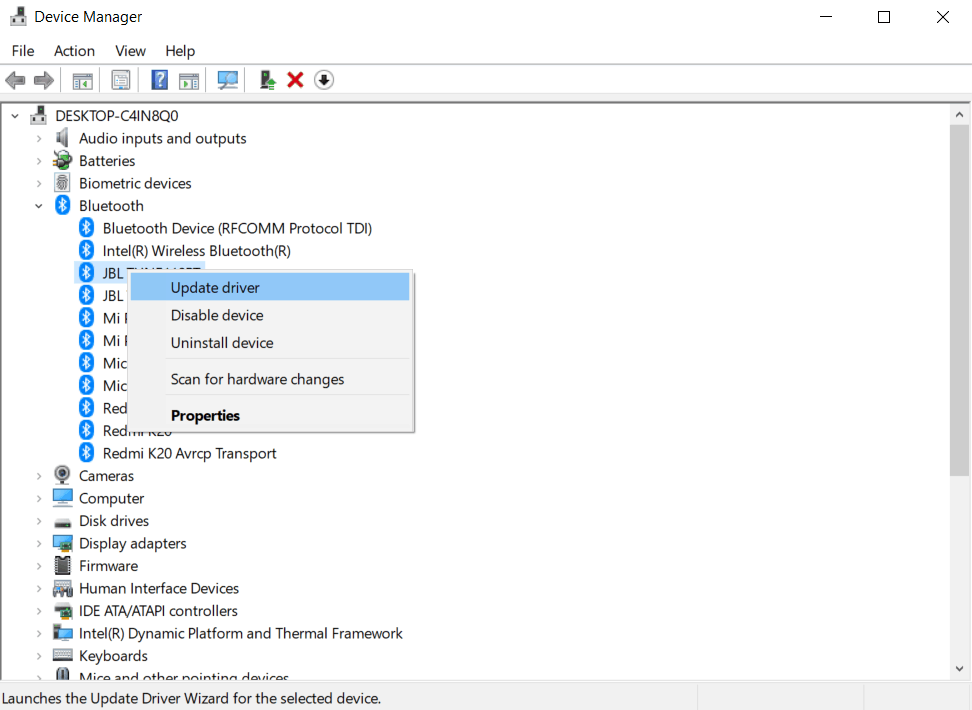
Task: Click the IDE ATA/ATAPI controllers icon
Action: (63, 611)
